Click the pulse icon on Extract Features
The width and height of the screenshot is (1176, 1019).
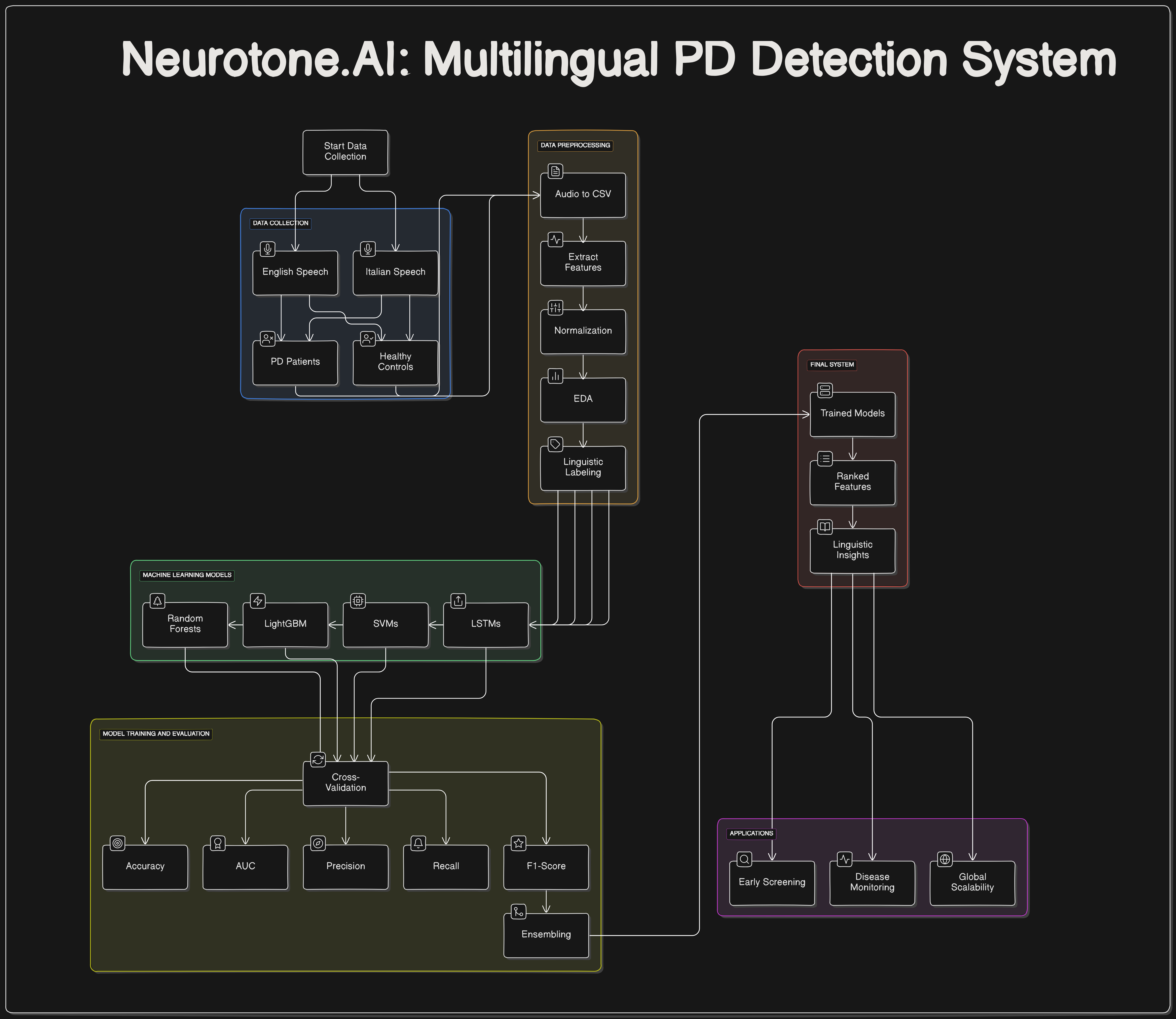click(x=556, y=239)
